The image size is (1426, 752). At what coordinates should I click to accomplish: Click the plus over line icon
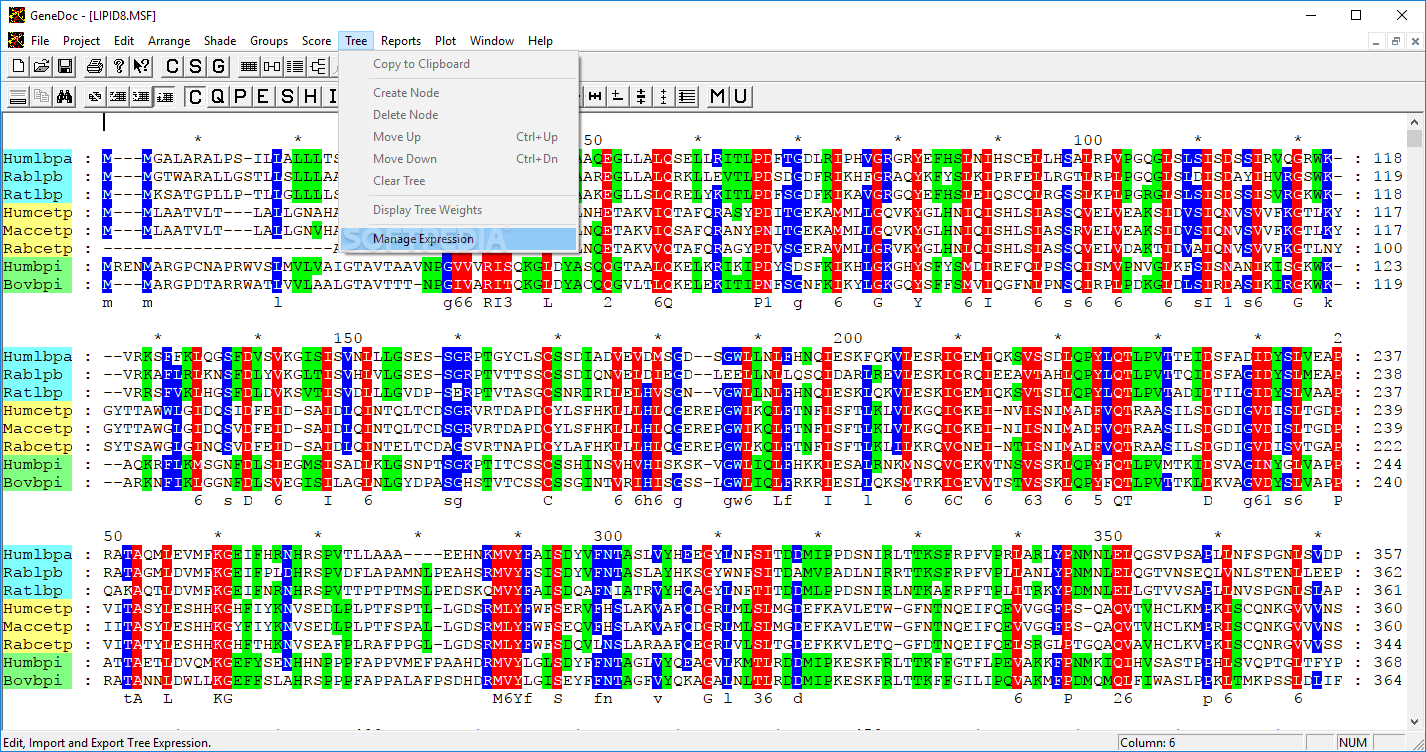618,96
